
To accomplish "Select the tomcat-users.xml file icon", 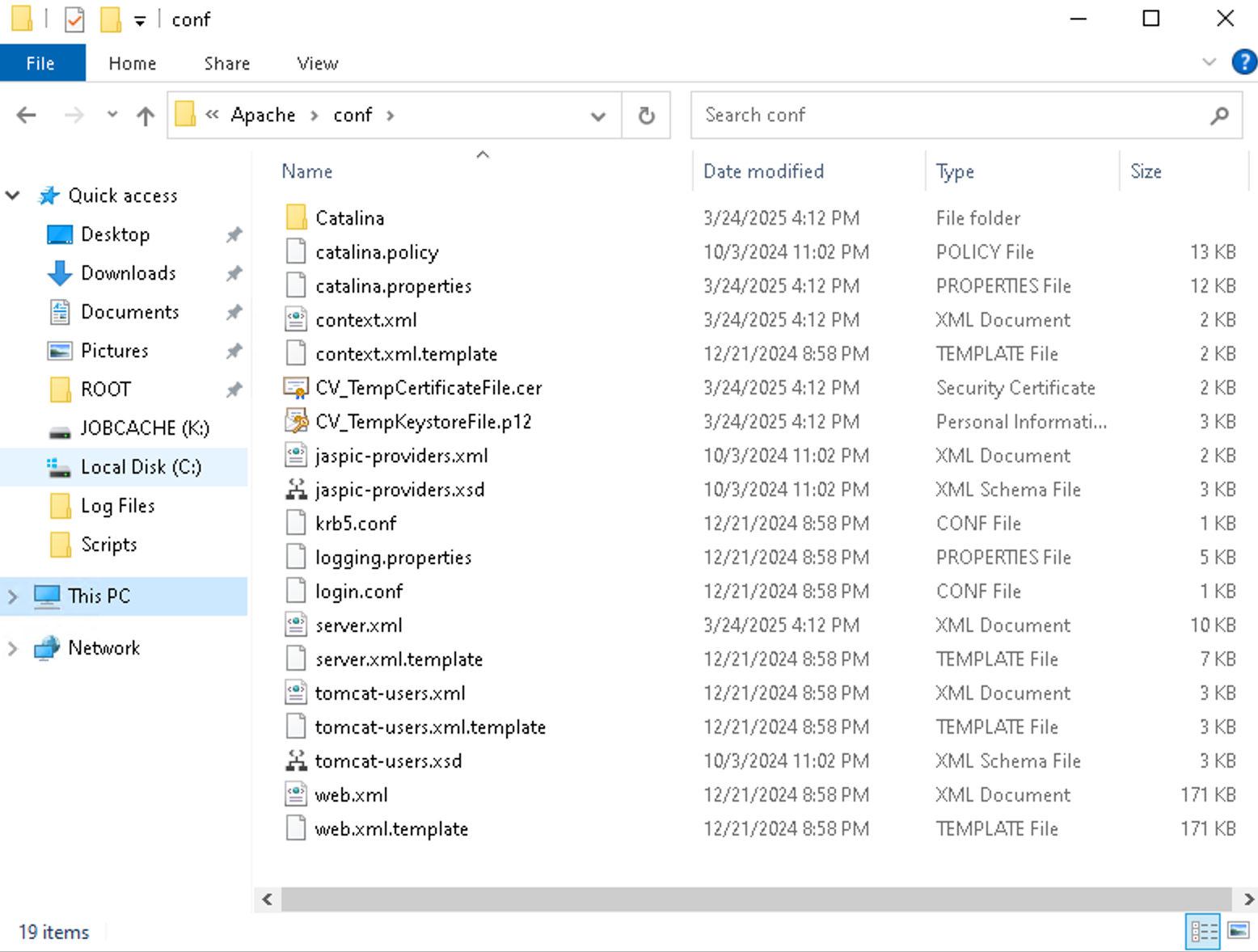I will tap(296, 693).
